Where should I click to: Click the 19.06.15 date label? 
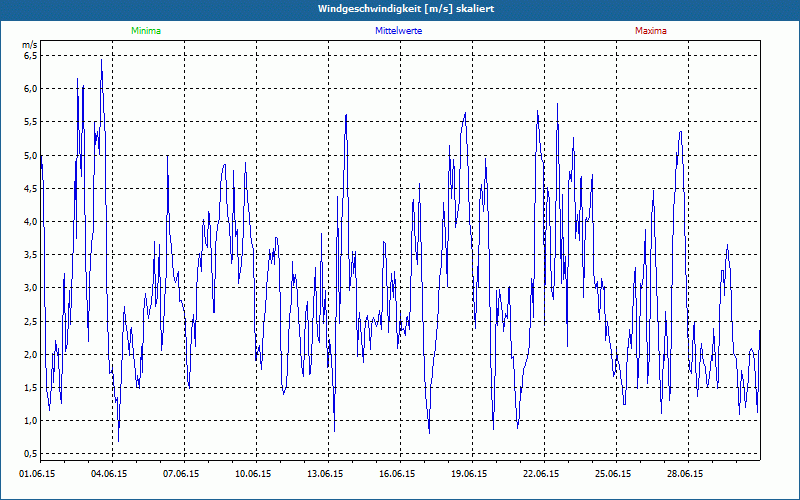click(469, 474)
